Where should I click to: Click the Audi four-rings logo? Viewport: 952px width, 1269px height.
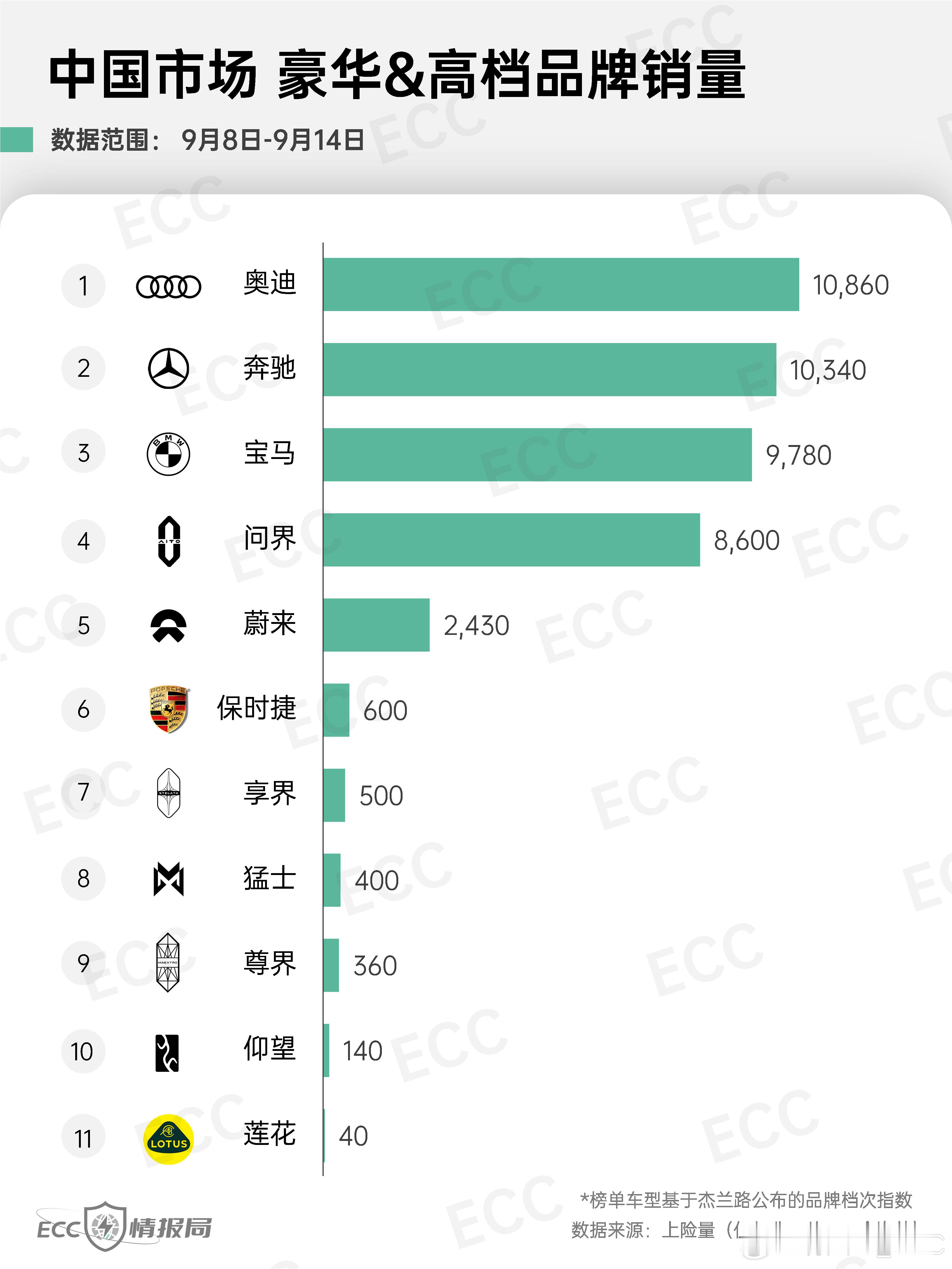pyautogui.click(x=168, y=286)
